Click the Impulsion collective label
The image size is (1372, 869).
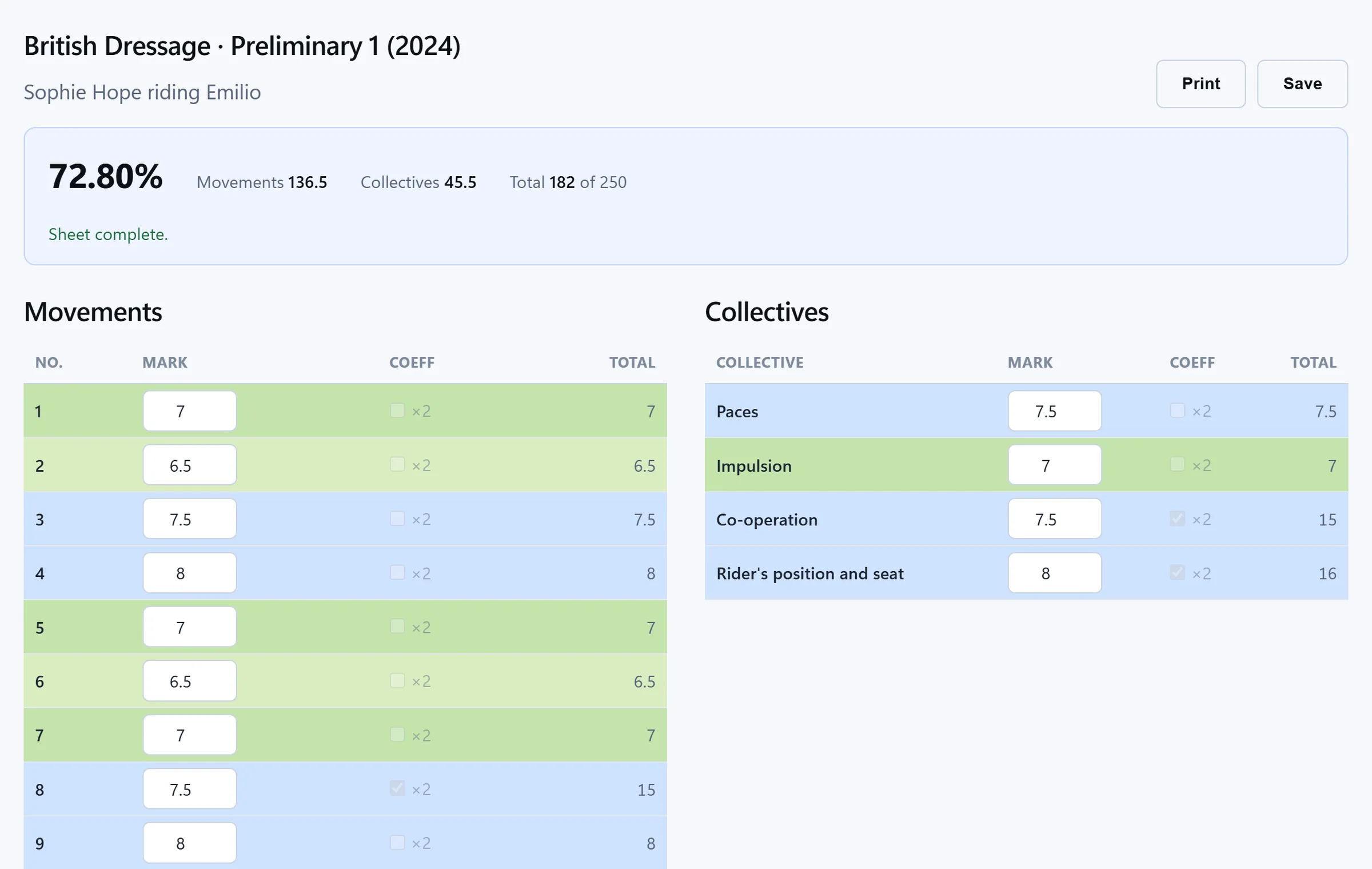pos(754,466)
